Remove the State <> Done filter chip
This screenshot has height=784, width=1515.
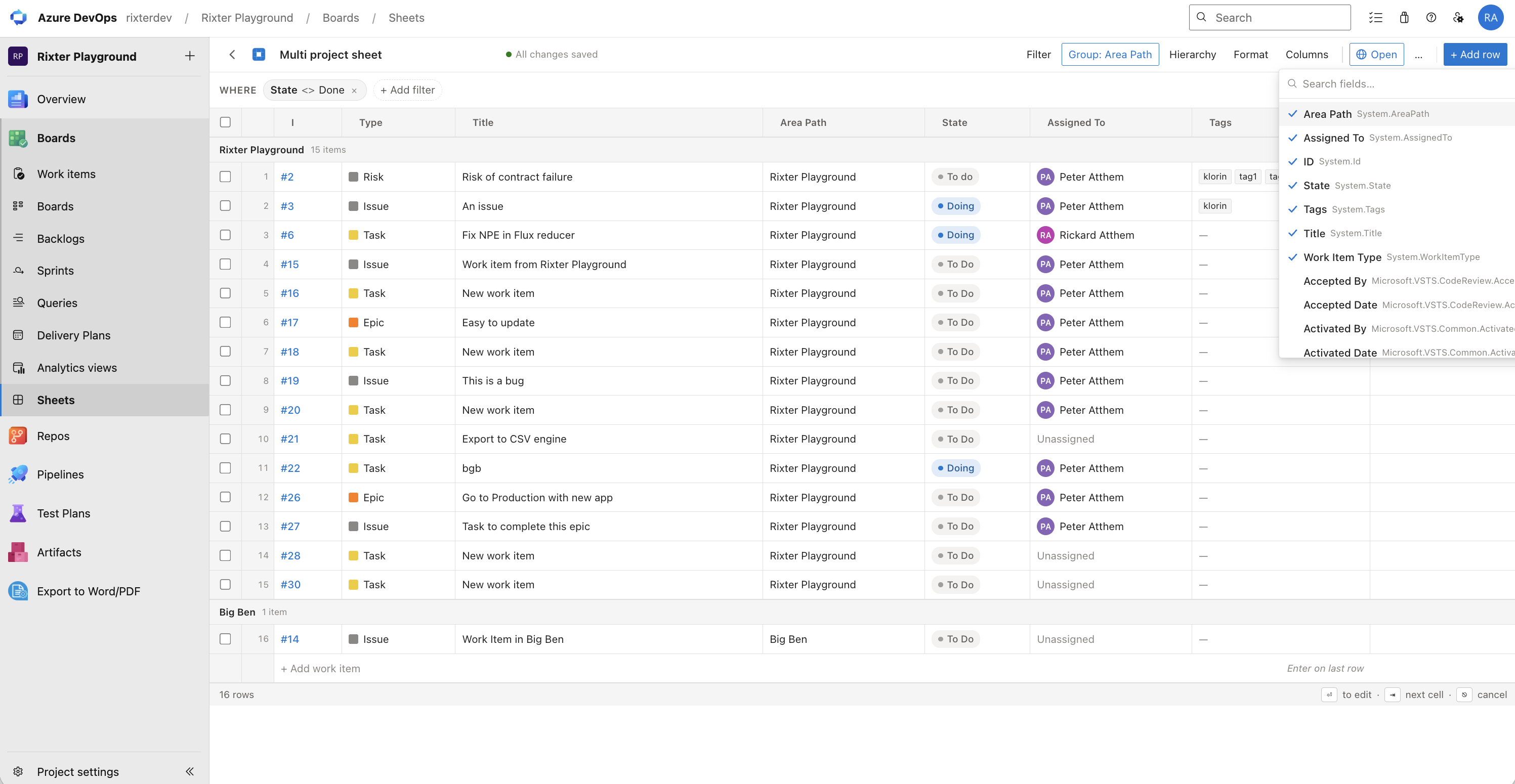(354, 91)
